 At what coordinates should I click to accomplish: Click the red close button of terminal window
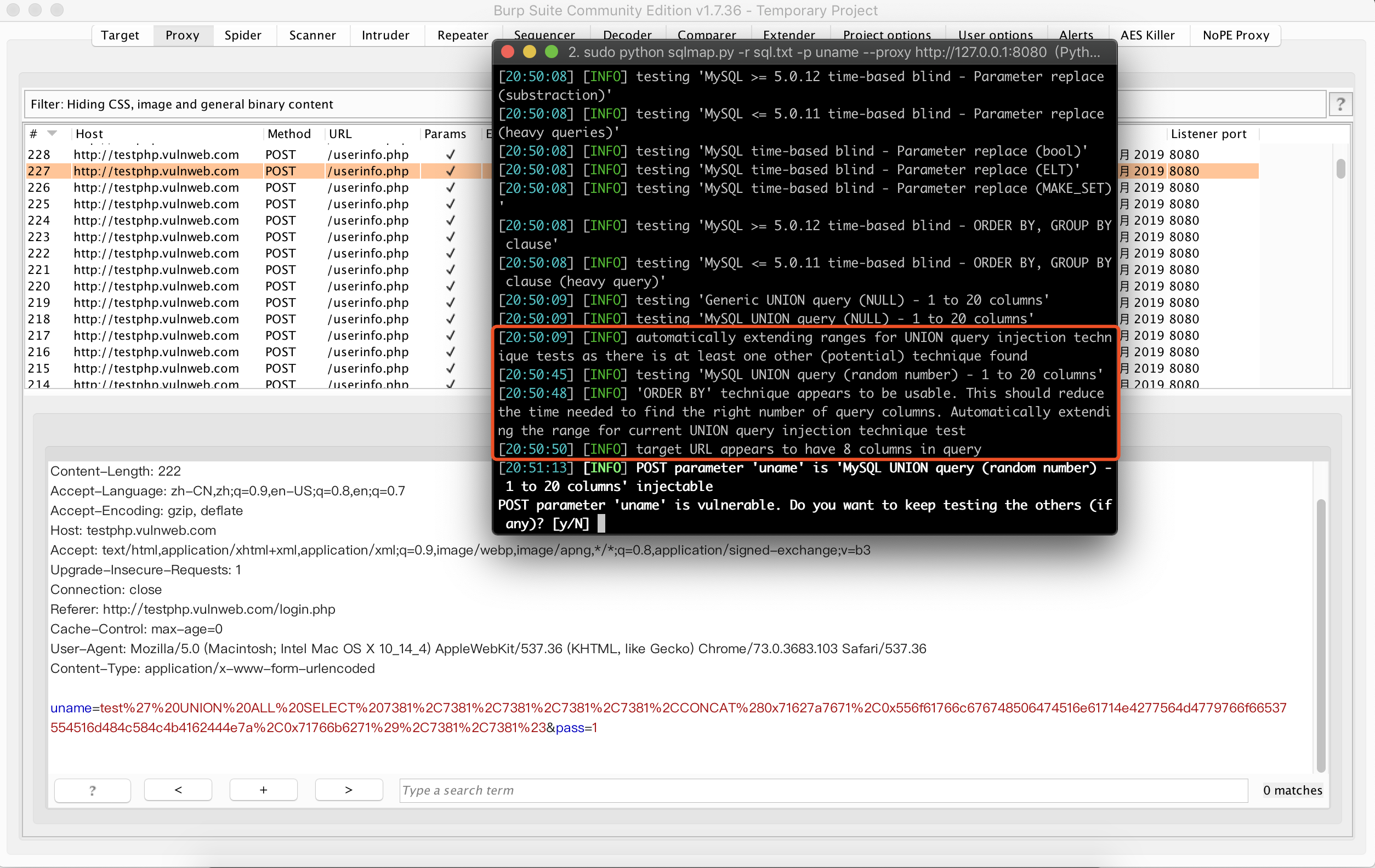[507, 52]
